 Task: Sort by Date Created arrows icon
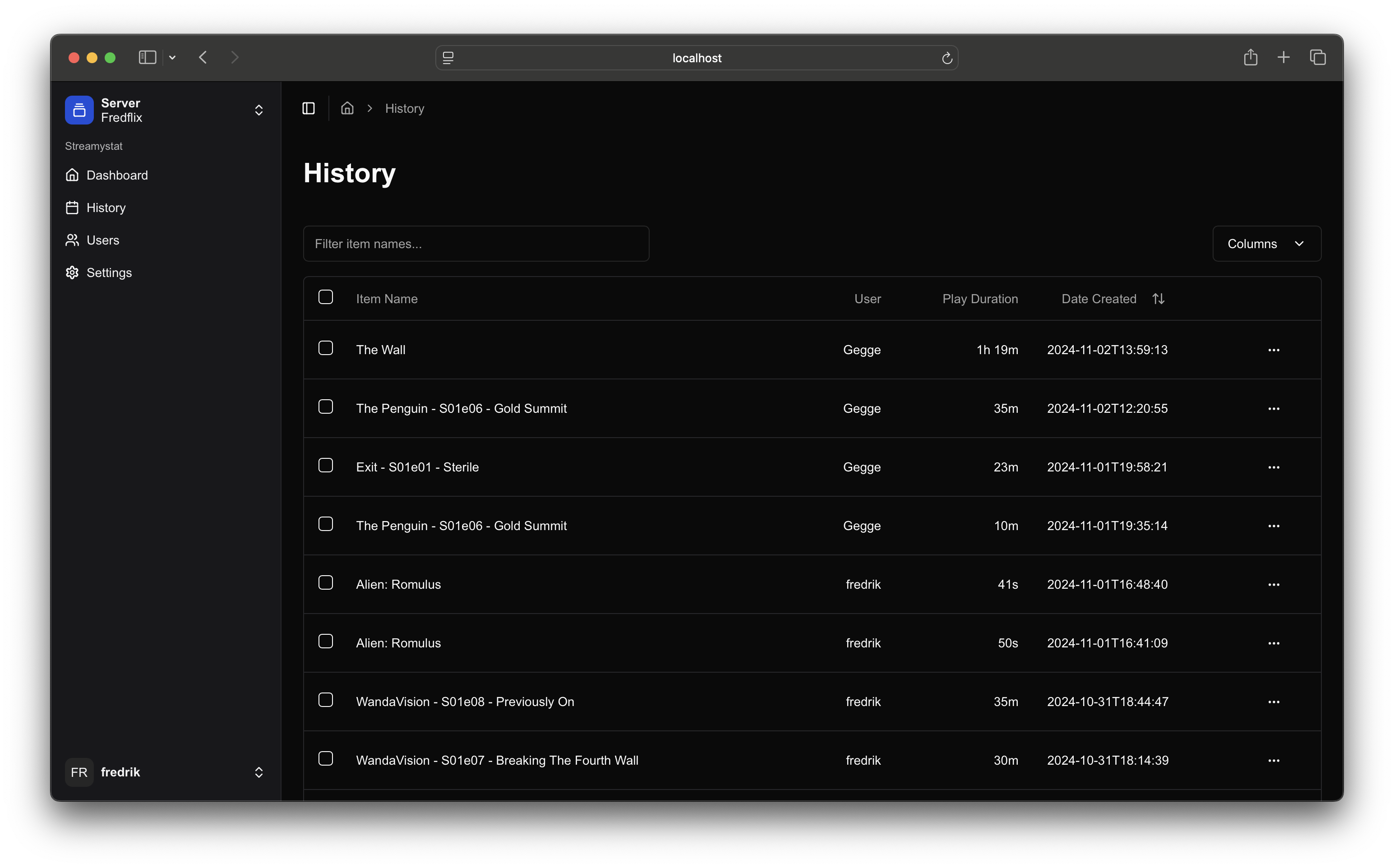click(x=1158, y=299)
